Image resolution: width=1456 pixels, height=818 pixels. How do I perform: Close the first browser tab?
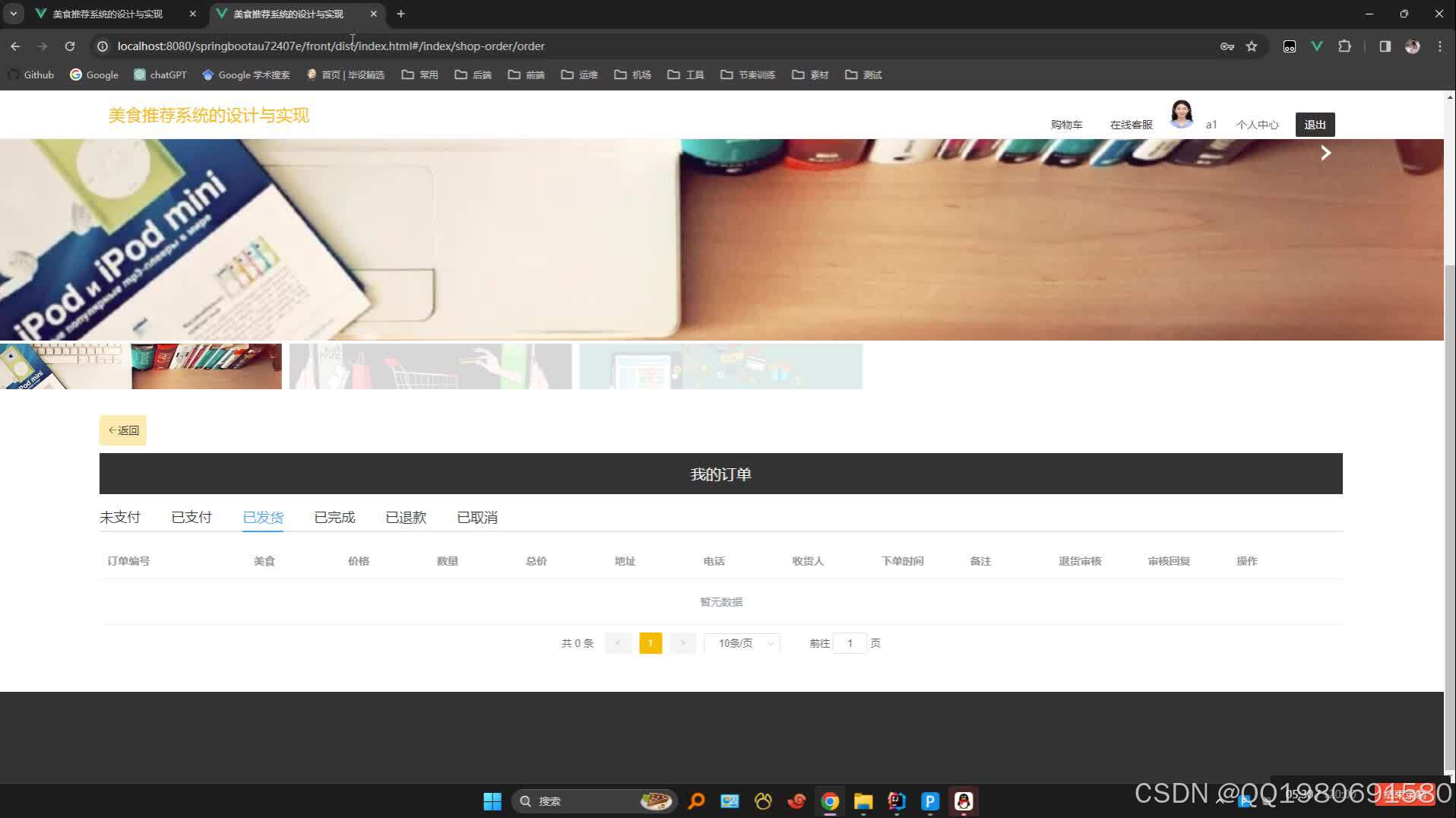click(x=193, y=14)
